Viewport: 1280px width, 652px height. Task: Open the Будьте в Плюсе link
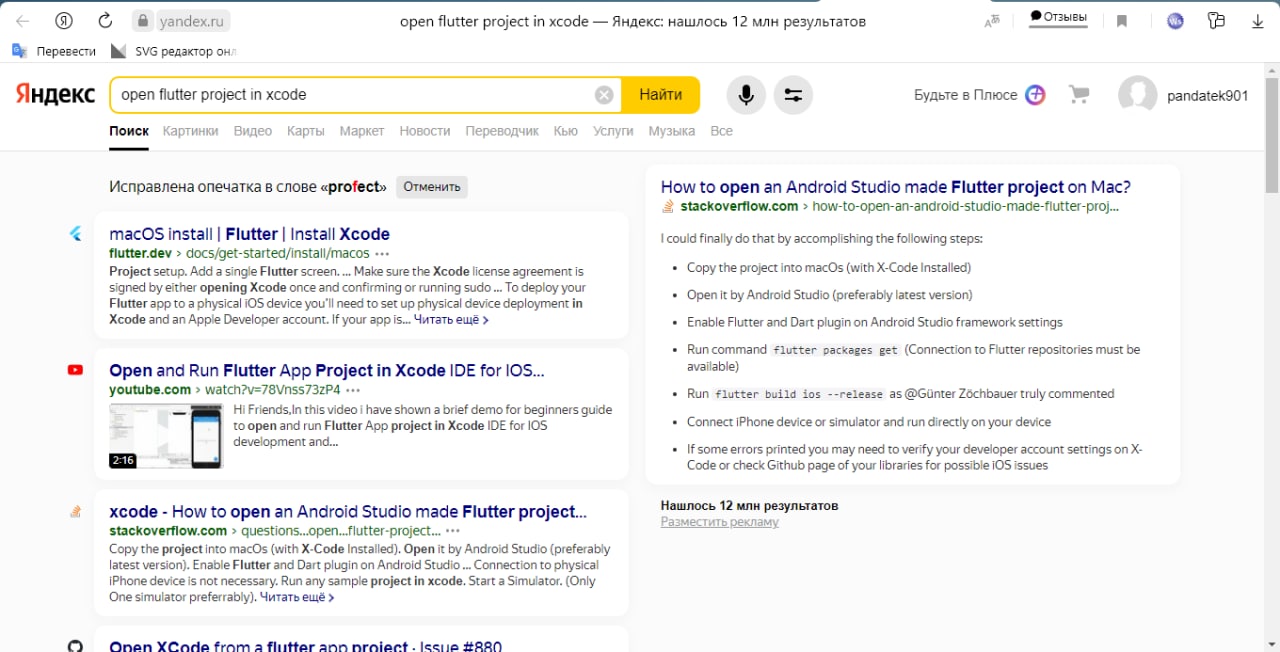coord(965,95)
